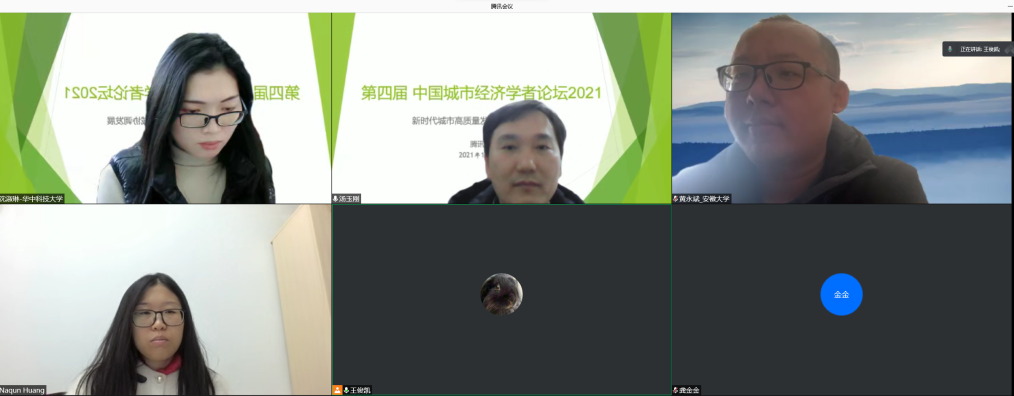The width and height of the screenshot is (1014, 396).
Task: Click the 正在讲话 speaking indicator text
Action: (980, 49)
